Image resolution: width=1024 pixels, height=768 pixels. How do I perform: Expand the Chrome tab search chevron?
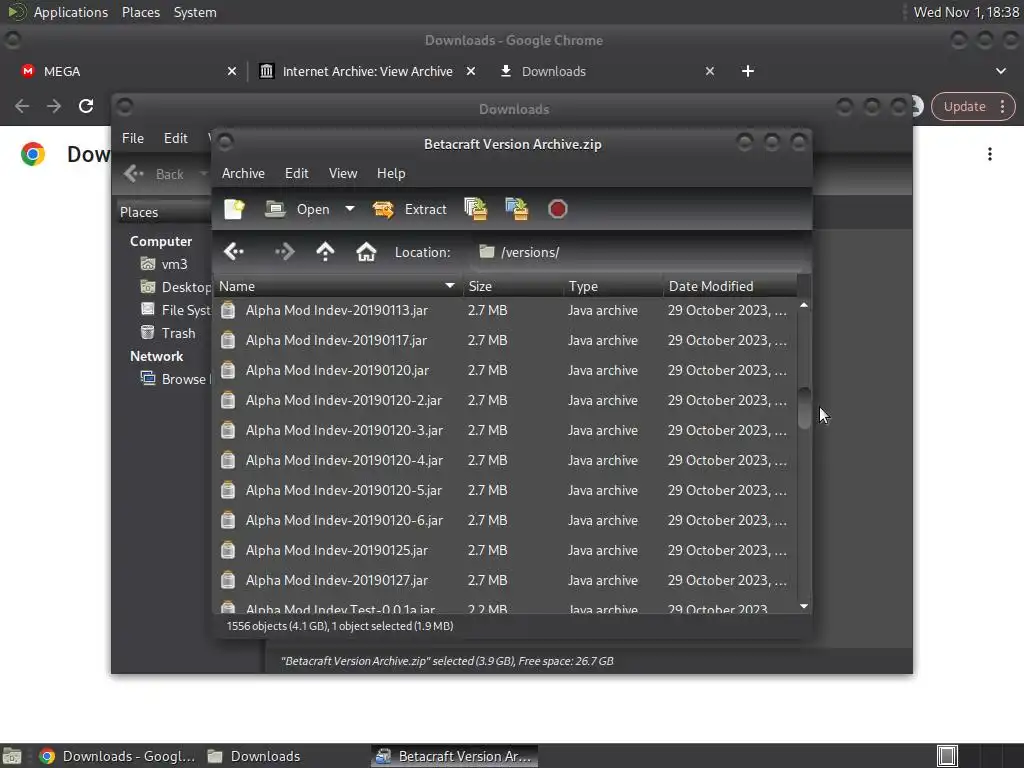1001,71
